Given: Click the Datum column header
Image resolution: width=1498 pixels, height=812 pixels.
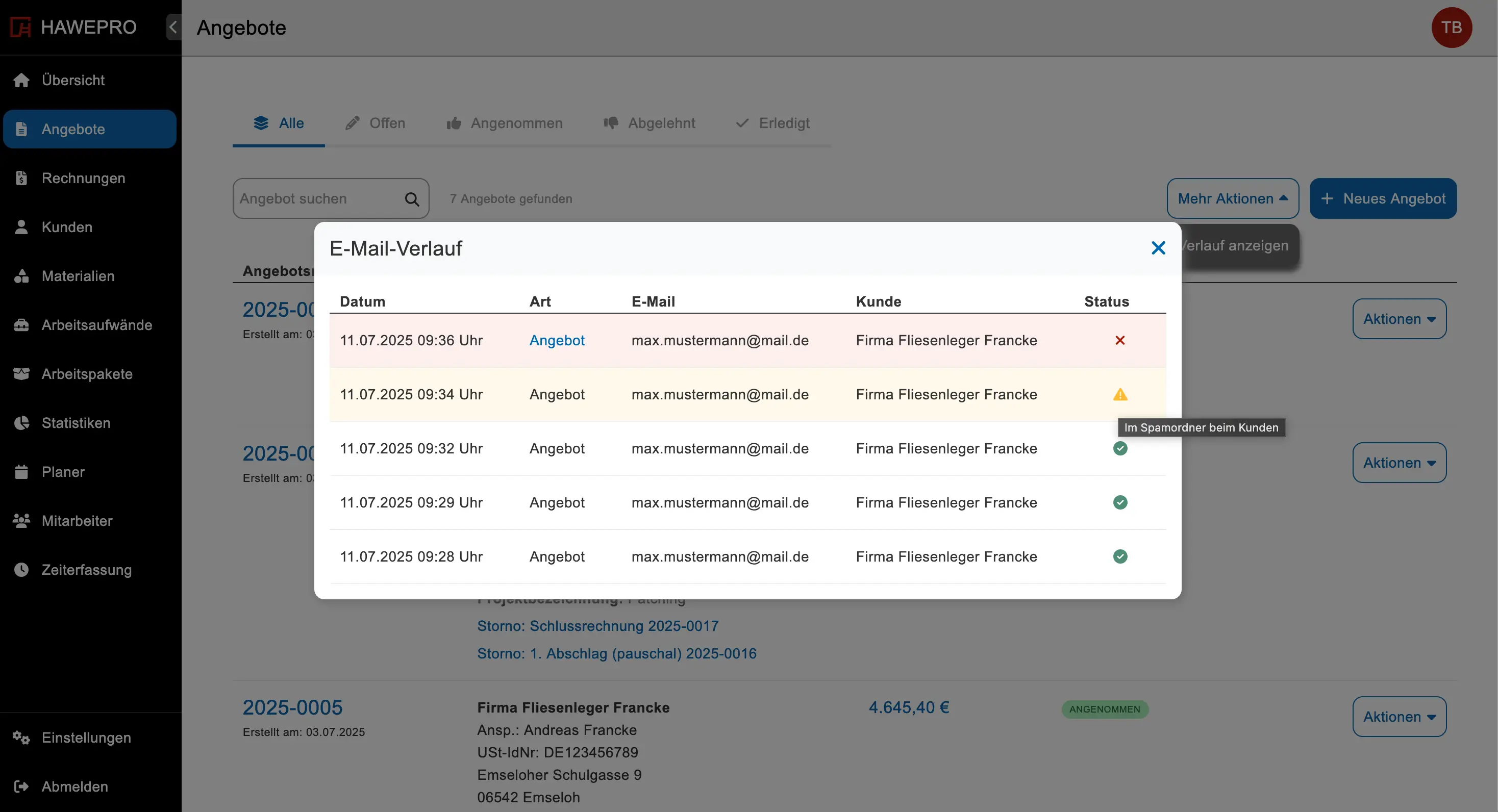Looking at the screenshot, I should coord(362,301).
